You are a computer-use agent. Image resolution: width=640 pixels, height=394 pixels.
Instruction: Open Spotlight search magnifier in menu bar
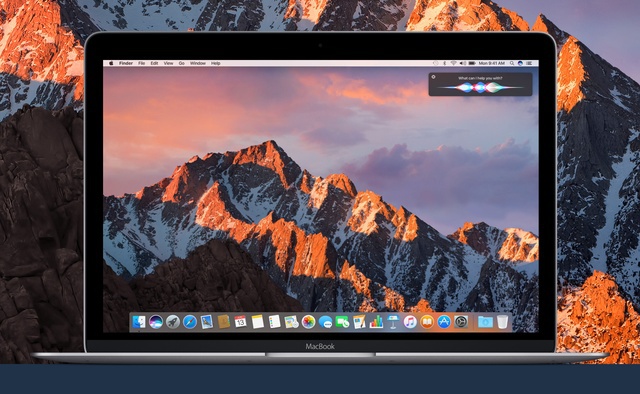[512, 63]
